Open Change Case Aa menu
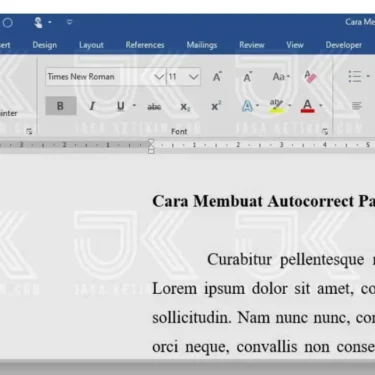The image size is (375, 375). pos(281,77)
